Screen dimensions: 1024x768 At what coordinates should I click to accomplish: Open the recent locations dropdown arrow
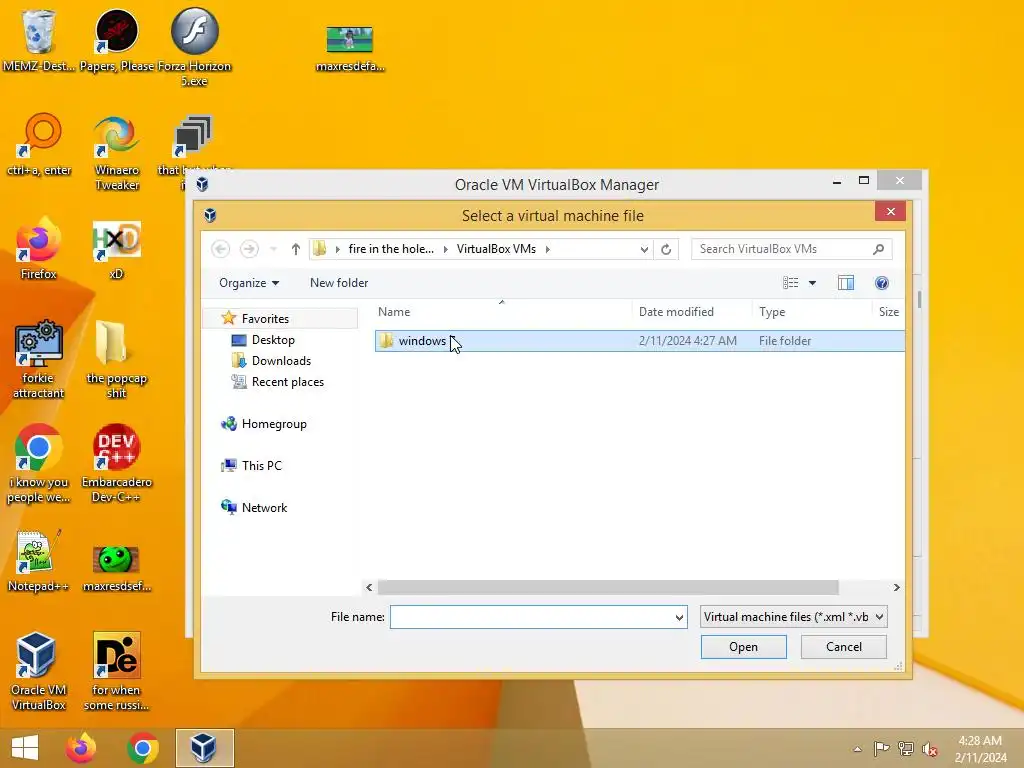point(274,249)
